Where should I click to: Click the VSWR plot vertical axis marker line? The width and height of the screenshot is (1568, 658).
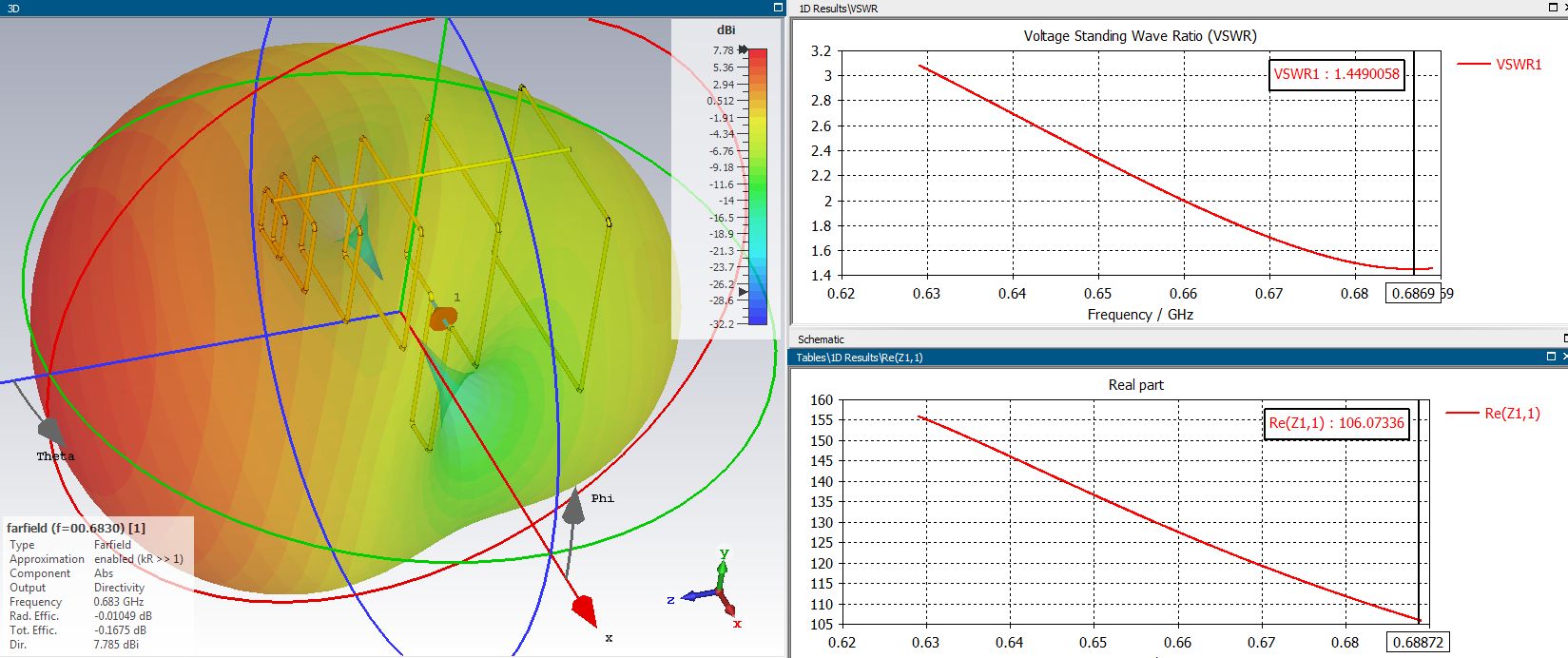(x=1414, y=163)
